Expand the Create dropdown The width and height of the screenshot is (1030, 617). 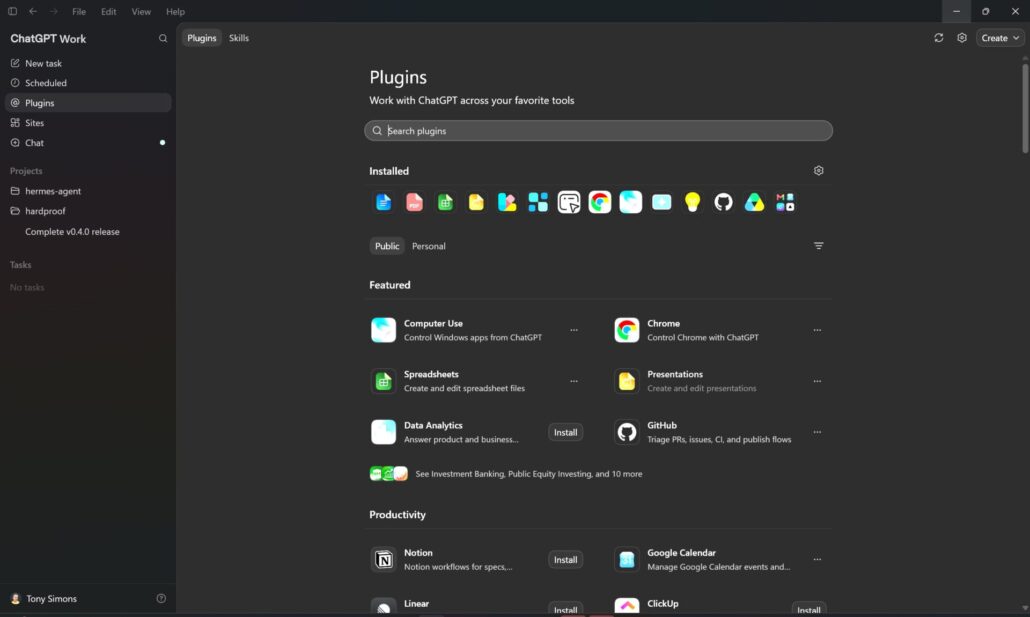[x=1000, y=38]
